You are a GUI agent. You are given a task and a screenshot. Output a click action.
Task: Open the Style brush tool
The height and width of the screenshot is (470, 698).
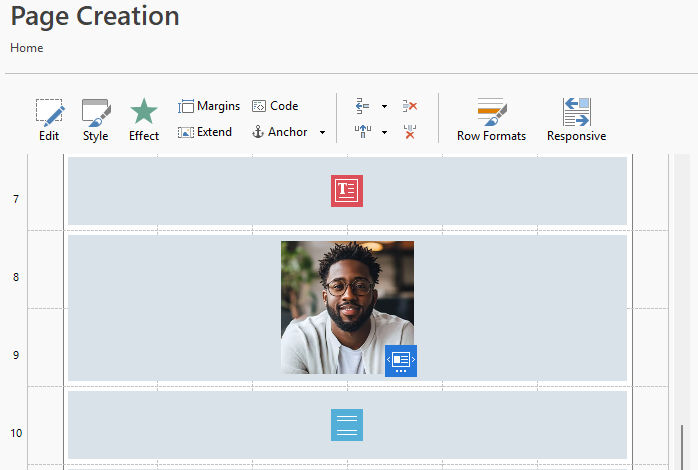[x=96, y=119]
